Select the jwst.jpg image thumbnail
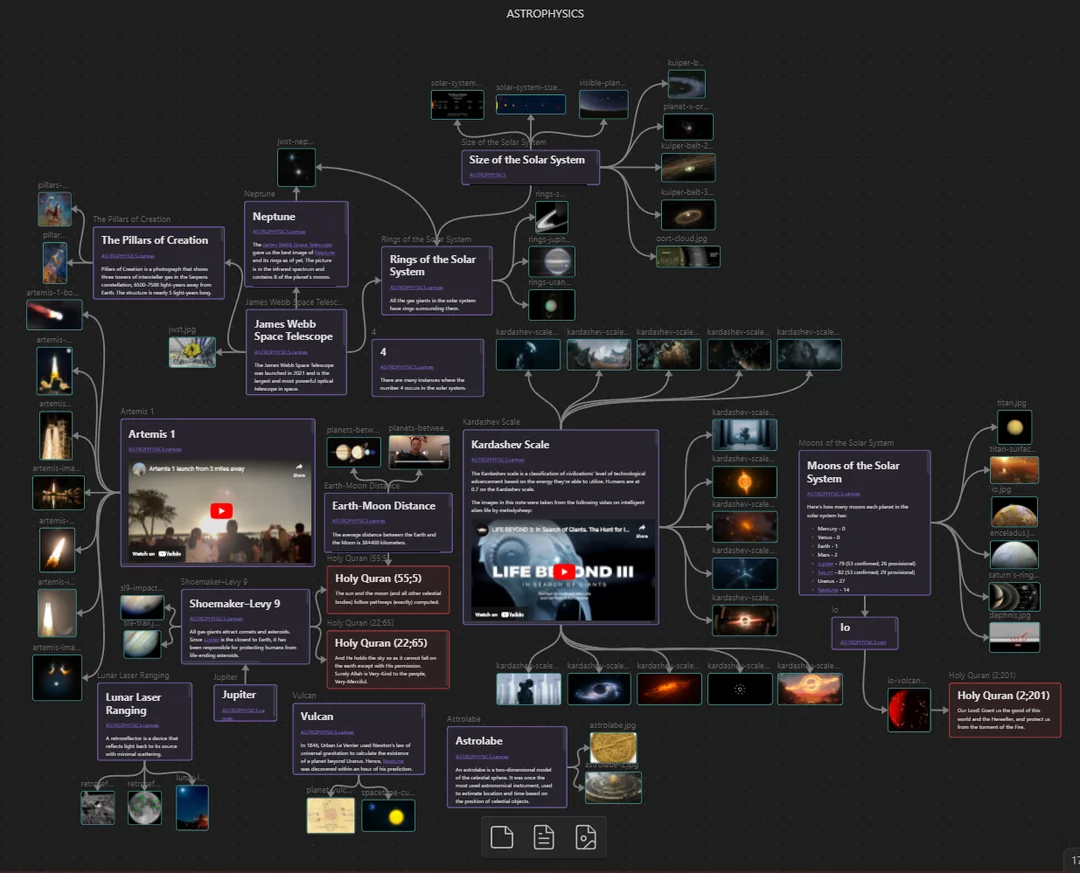1080x873 pixels. coord(192,352)
